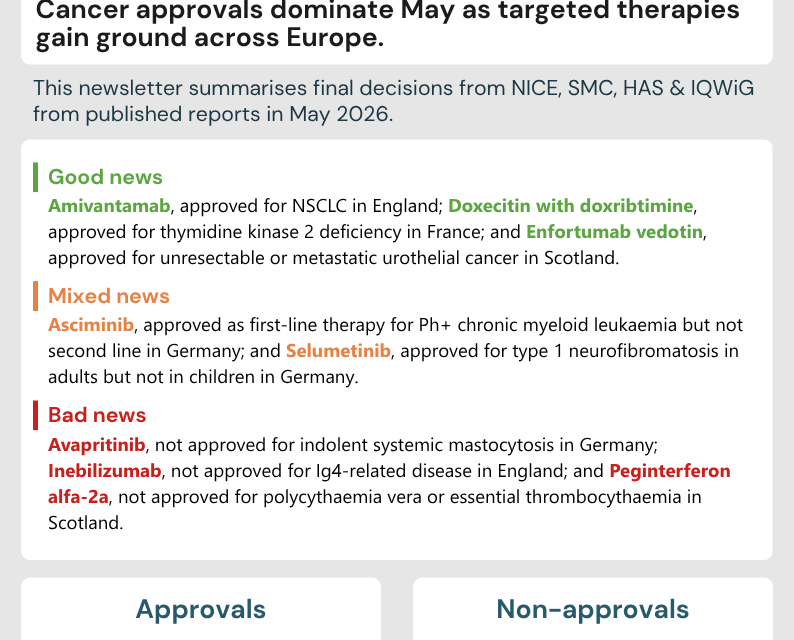Select Enfortumab vedotin highlighted text
Image resolution: width=794 pixels, height=640 pixels.
(614, 232)
